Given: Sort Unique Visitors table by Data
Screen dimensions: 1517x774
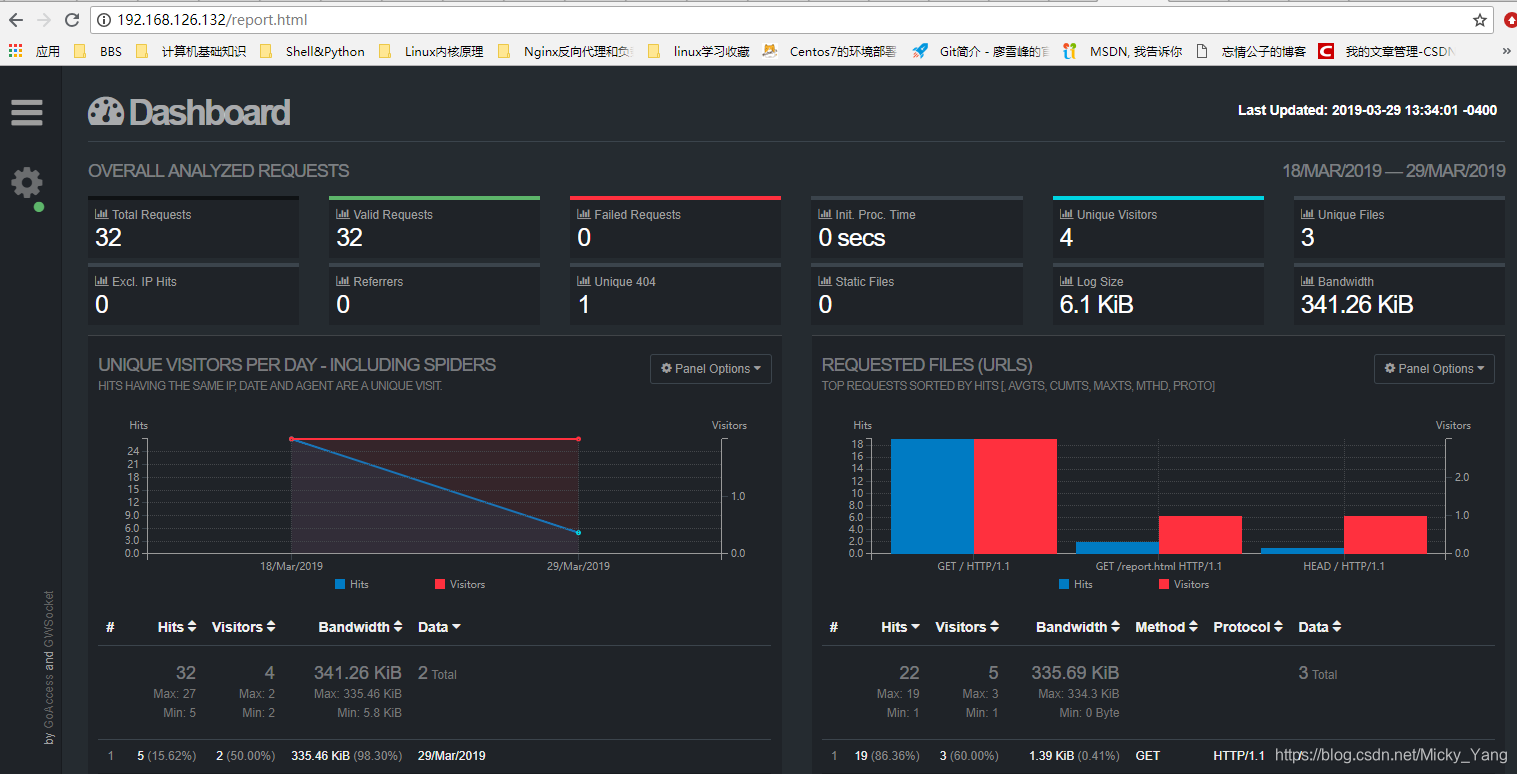Looking at the screenshot, I should [440, 627].
